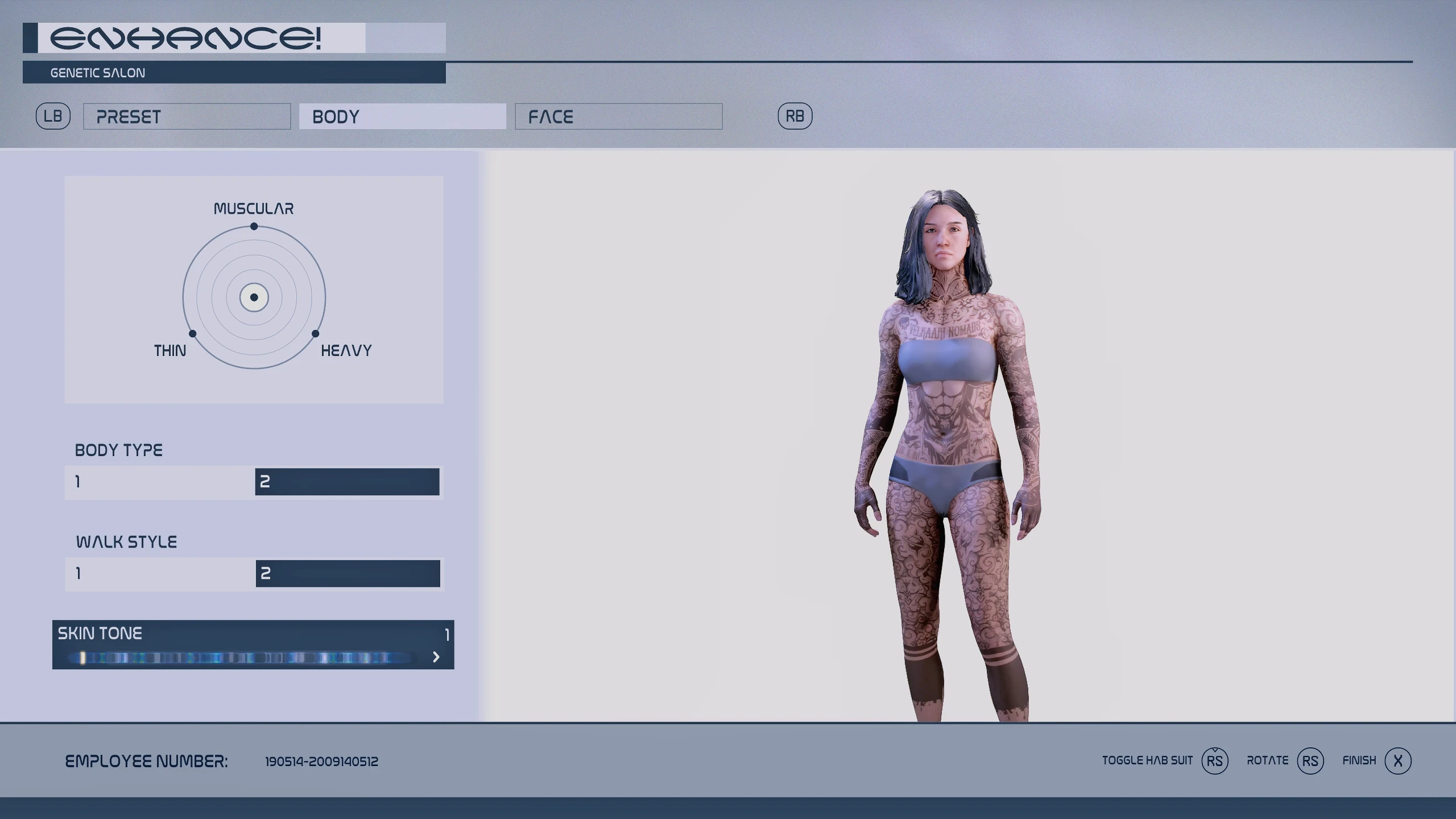
Task: Choose Walk Style option 2
Action: click(x=347, y=573)
